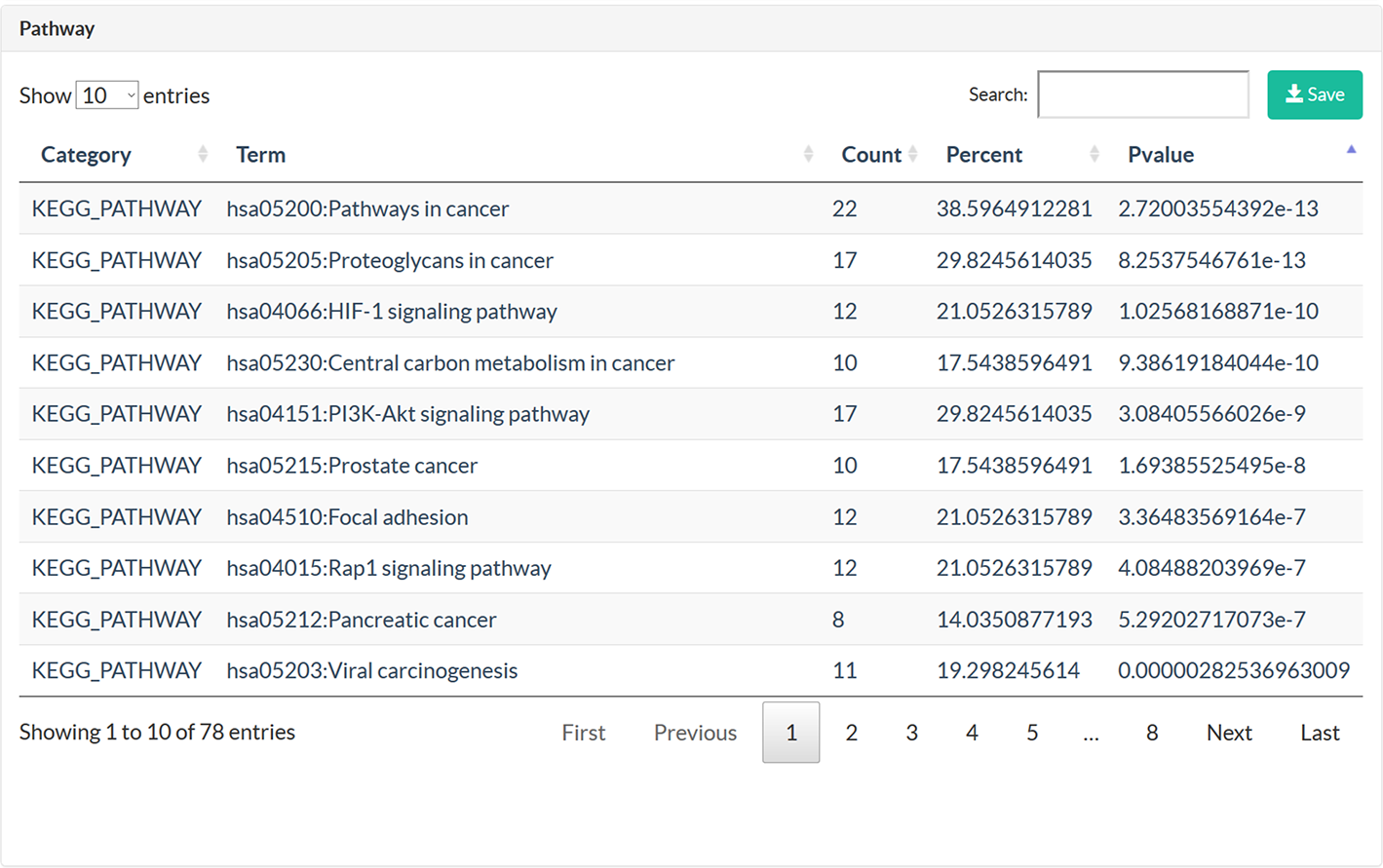The image size is (1383, 868).
Task: Sort by Category column sort icon
Action: [x=203, y=154]
